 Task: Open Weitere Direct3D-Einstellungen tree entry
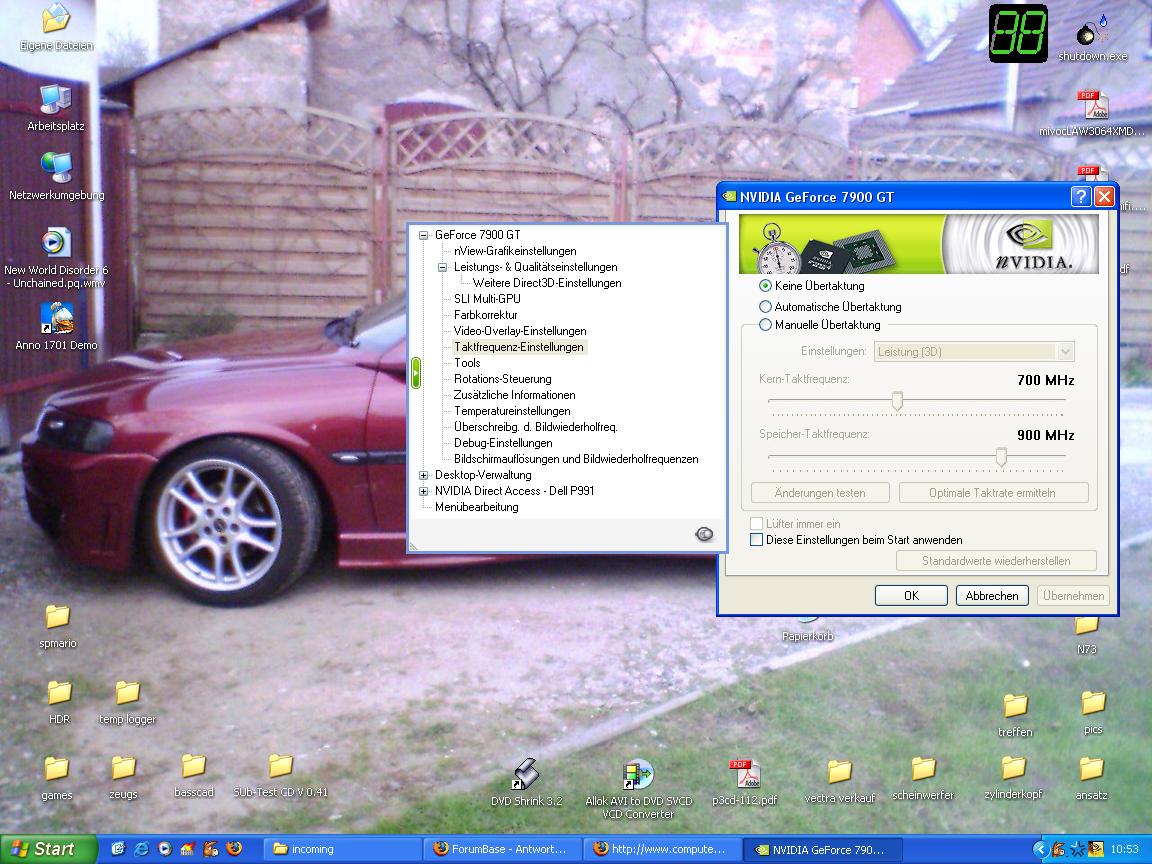click(547, 283)
